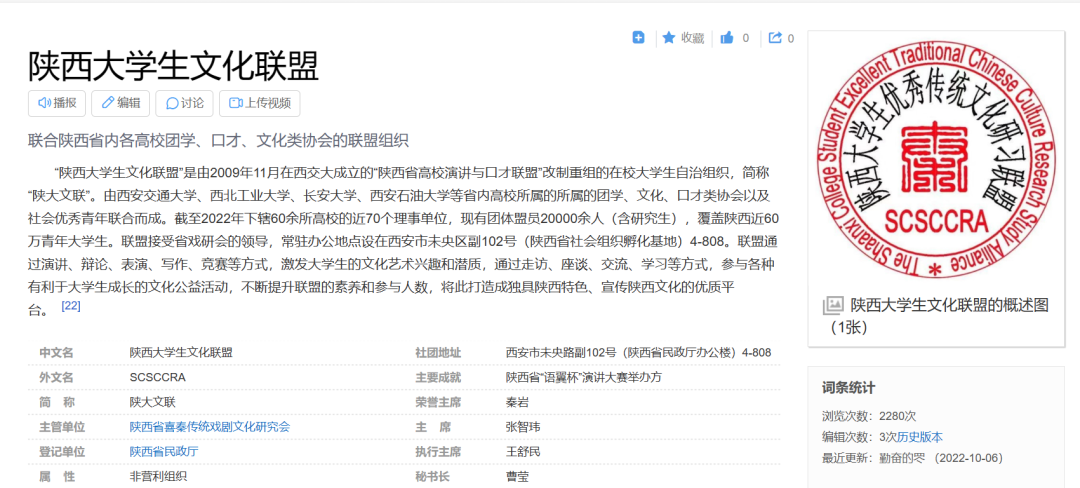Click the 外文名 value SCSCCRA in table
Image resolution: width=1080 pixels, height=488 pixels.
coord(158,377)
